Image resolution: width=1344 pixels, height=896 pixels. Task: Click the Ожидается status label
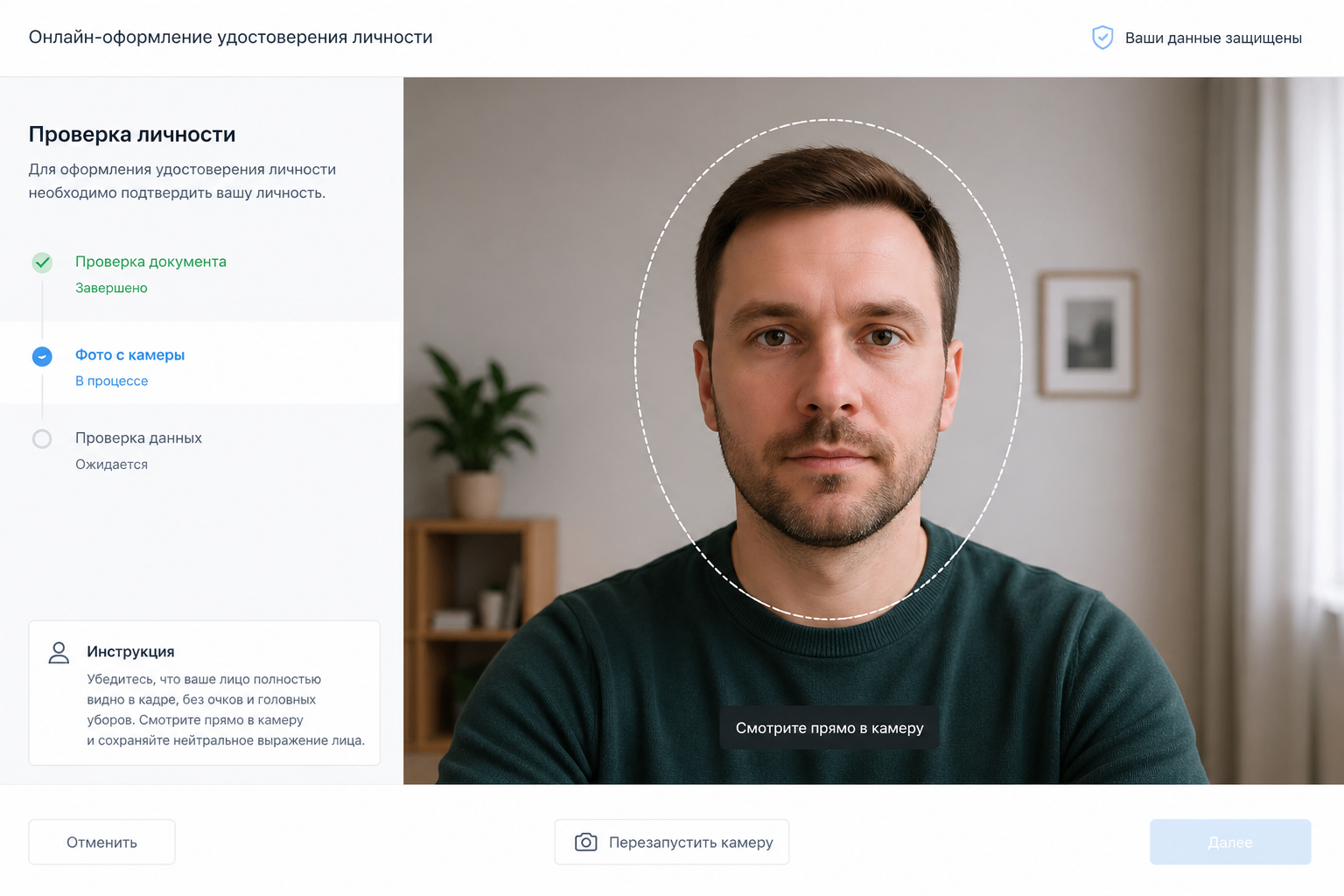pyautogui.click(x=111, y=465)
